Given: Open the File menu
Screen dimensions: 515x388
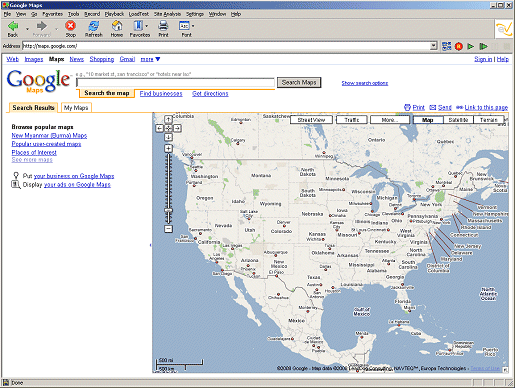Looking at the screenshot, I should pyautogui.click(x=7, y=14).
